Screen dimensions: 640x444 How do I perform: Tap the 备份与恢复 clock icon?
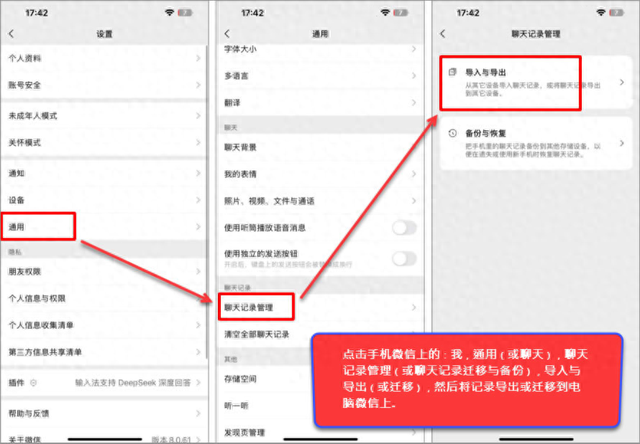[452, 133]
